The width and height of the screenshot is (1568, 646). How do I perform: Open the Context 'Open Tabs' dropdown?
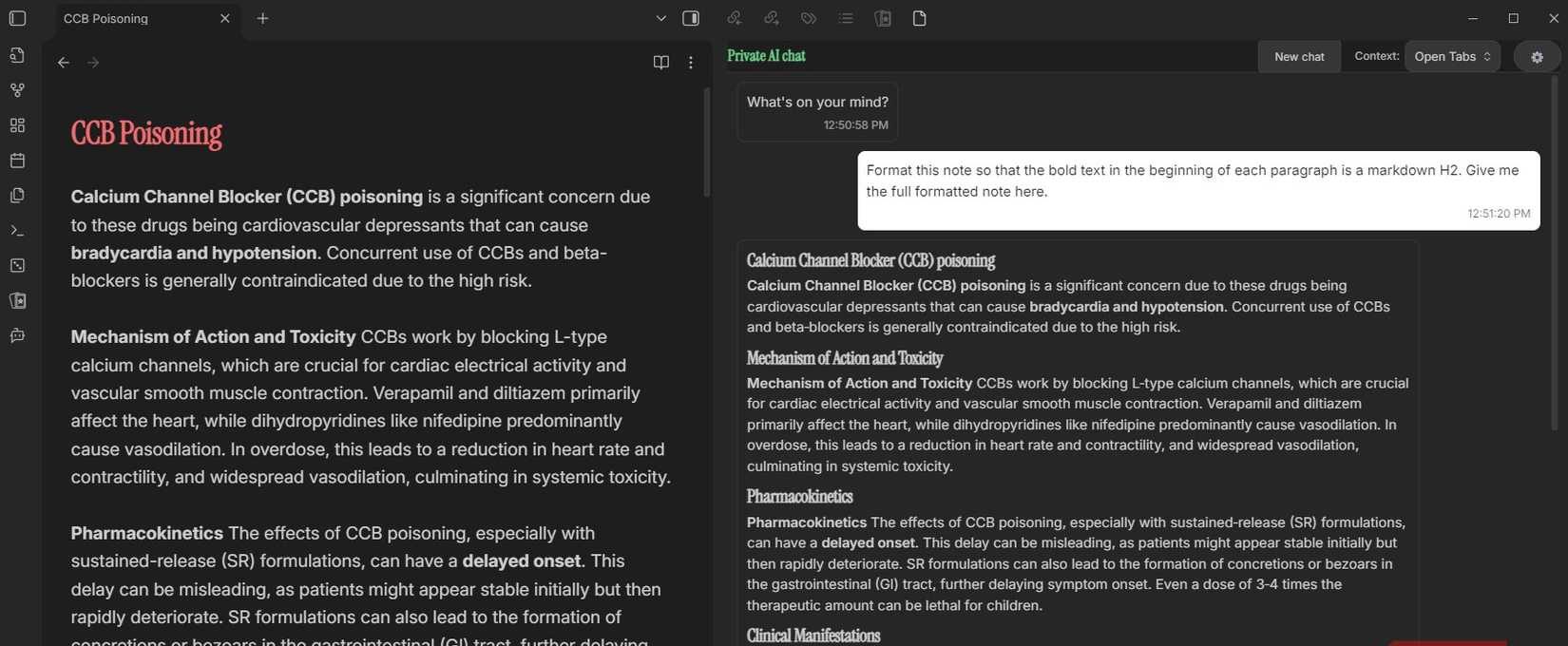pyautogui.click(x=1451, y=56)
